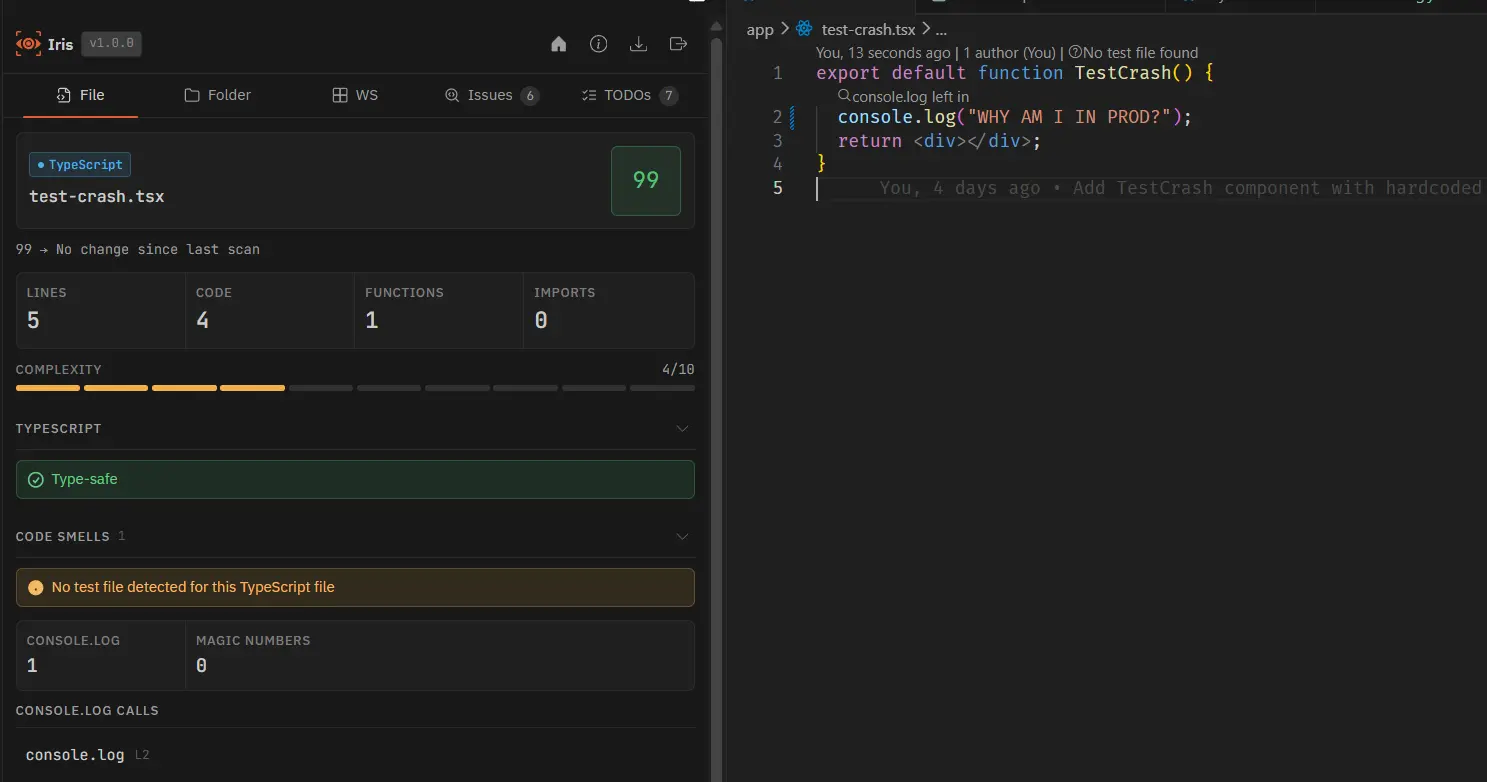Click the score 99 box
The height and width of the screenshot is (782, 1487).
point(646,181)
